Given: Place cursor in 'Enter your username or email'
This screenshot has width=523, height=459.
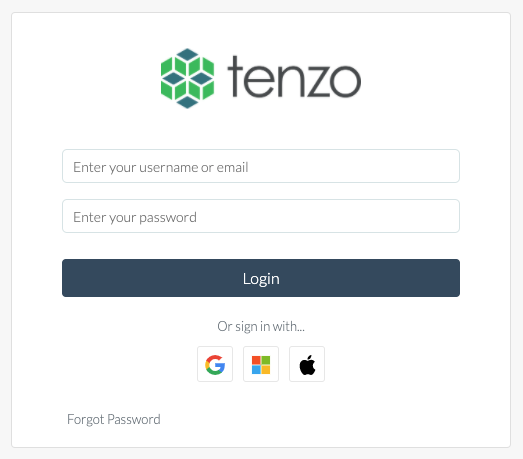Looking at the screenshot, I should (x=261, y=166).
